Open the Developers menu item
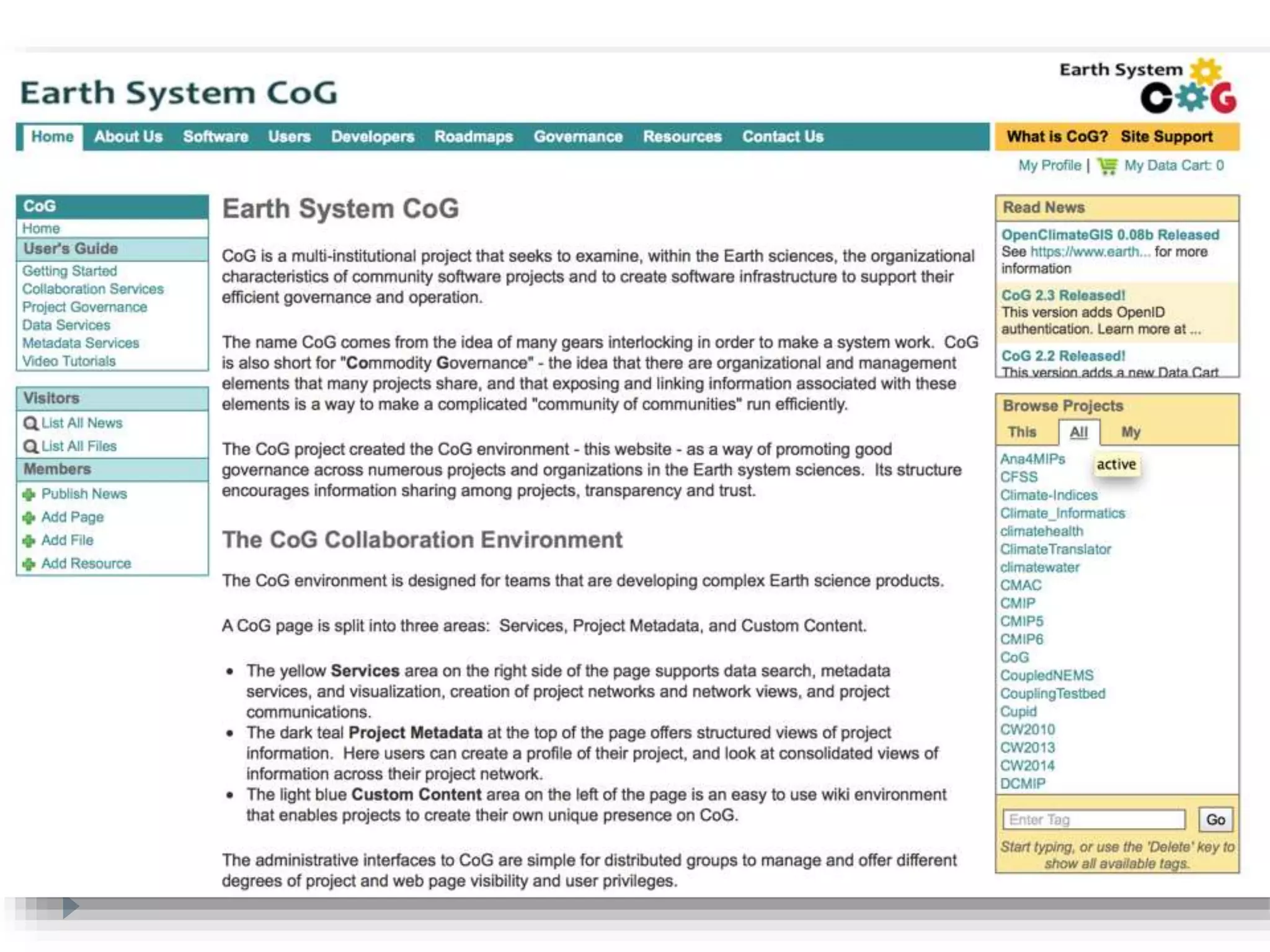Screen dimensions: 1270x952 click(372, 137)
